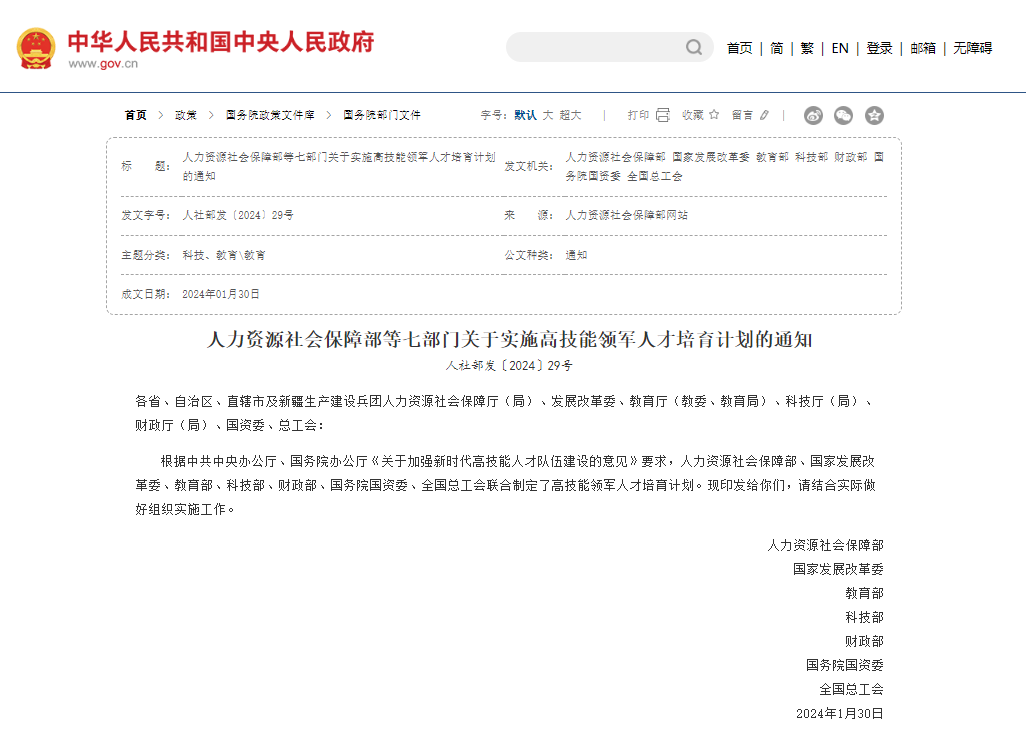This screenshot has width=1026, height=732.
Task: Click the message pencil icon
Action: [764, 115]
